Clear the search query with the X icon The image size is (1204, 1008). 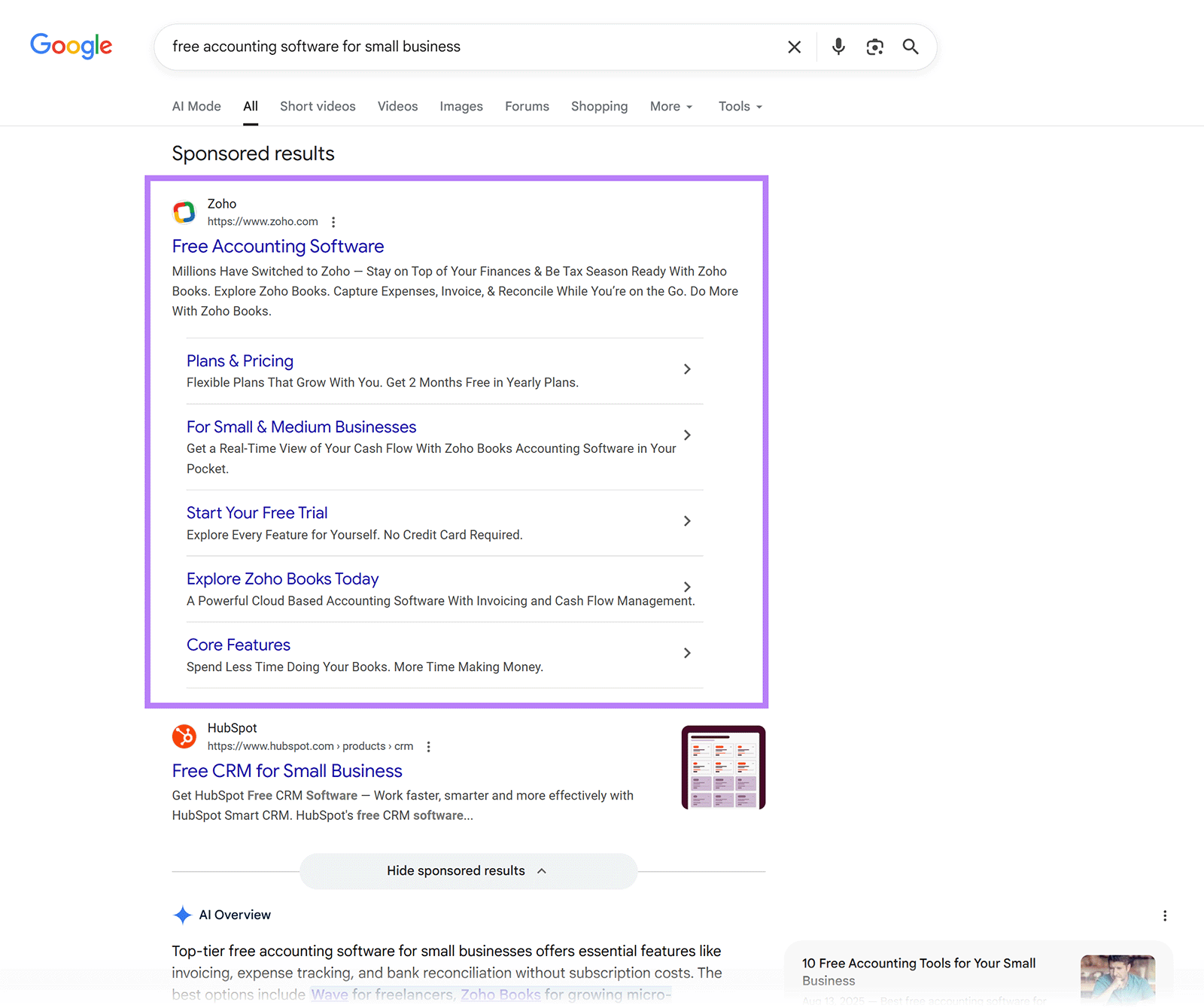click(794, 47)
